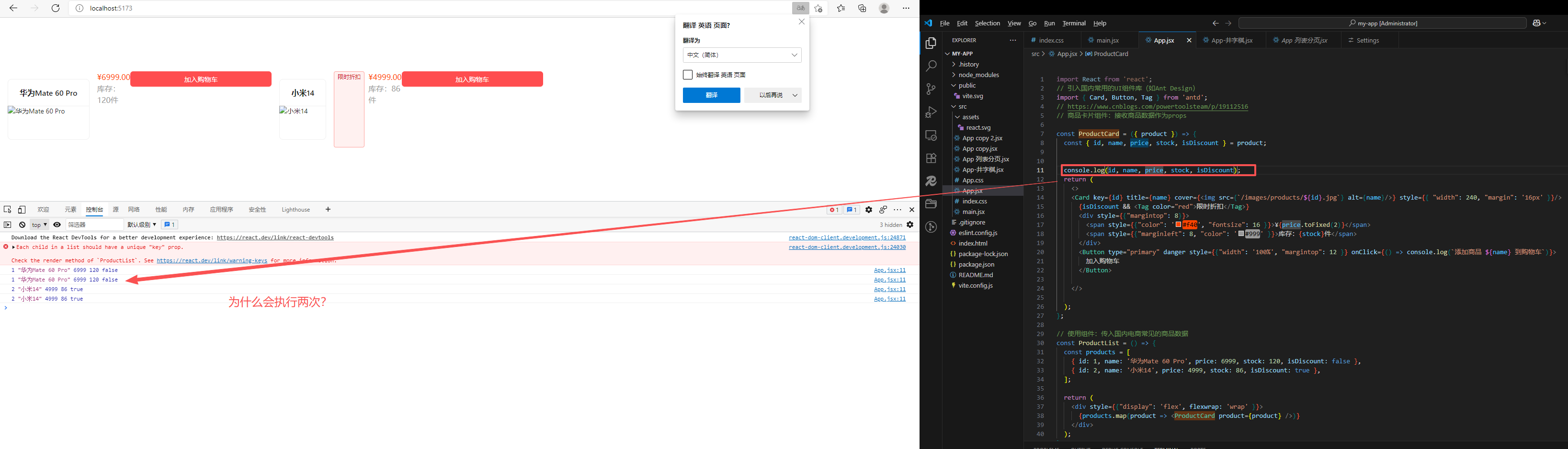Open the 'top' JavaScript context dropdown

point(39,224)
